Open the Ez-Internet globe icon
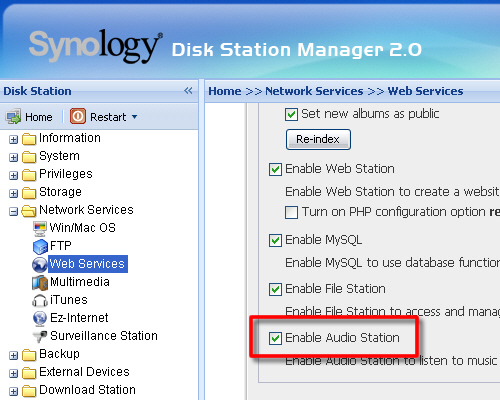This screenshot has width=500, height=400. 40,318
